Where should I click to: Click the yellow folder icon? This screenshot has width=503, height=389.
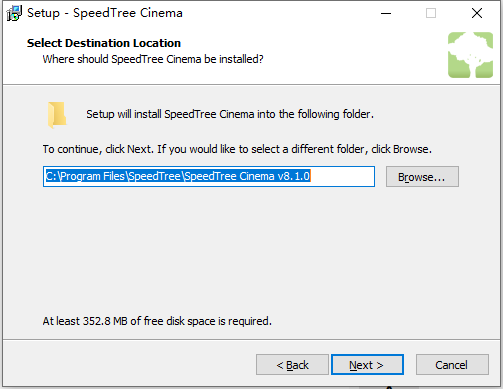[57, 115]
